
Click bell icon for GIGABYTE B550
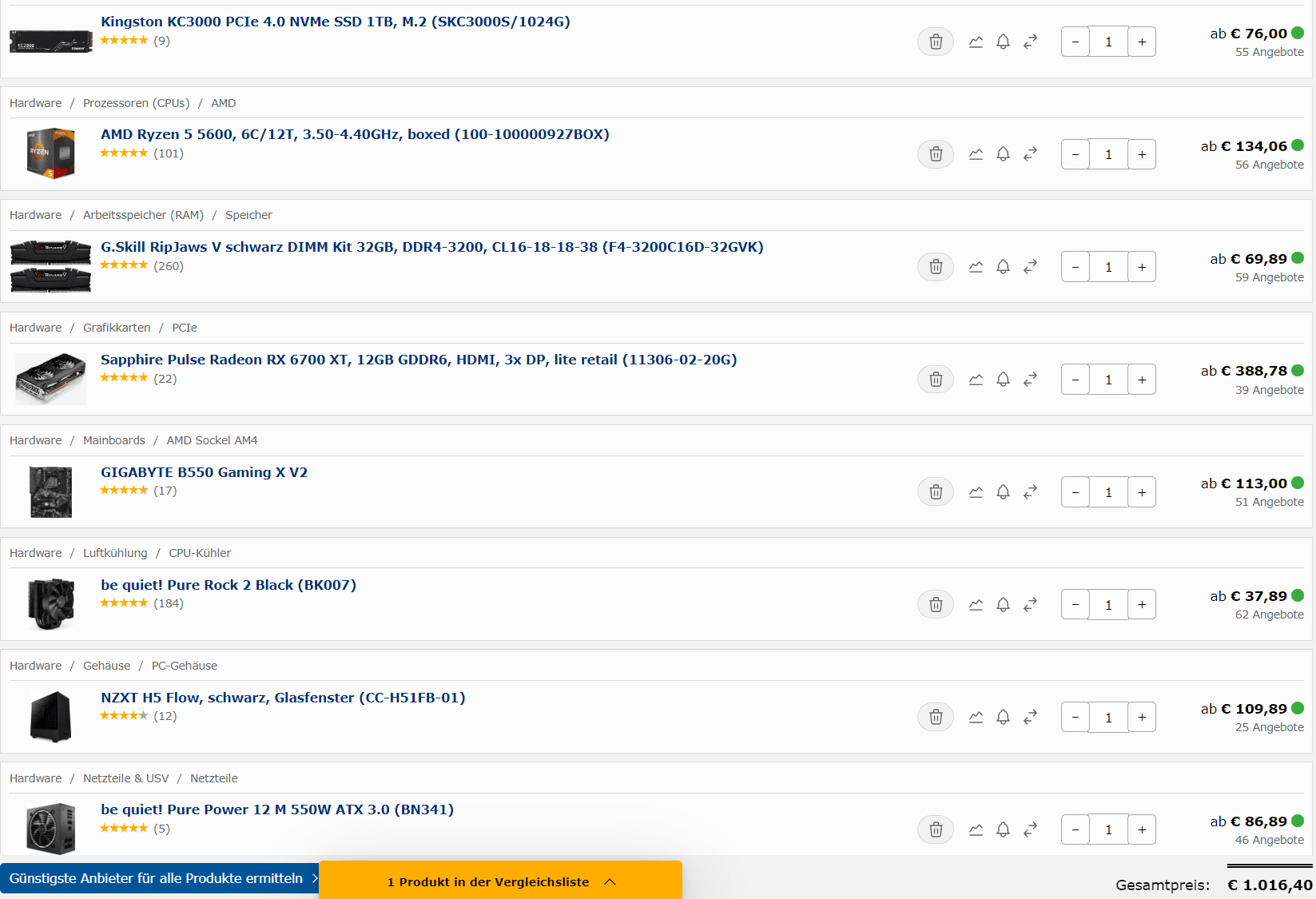click(1003, 492)
